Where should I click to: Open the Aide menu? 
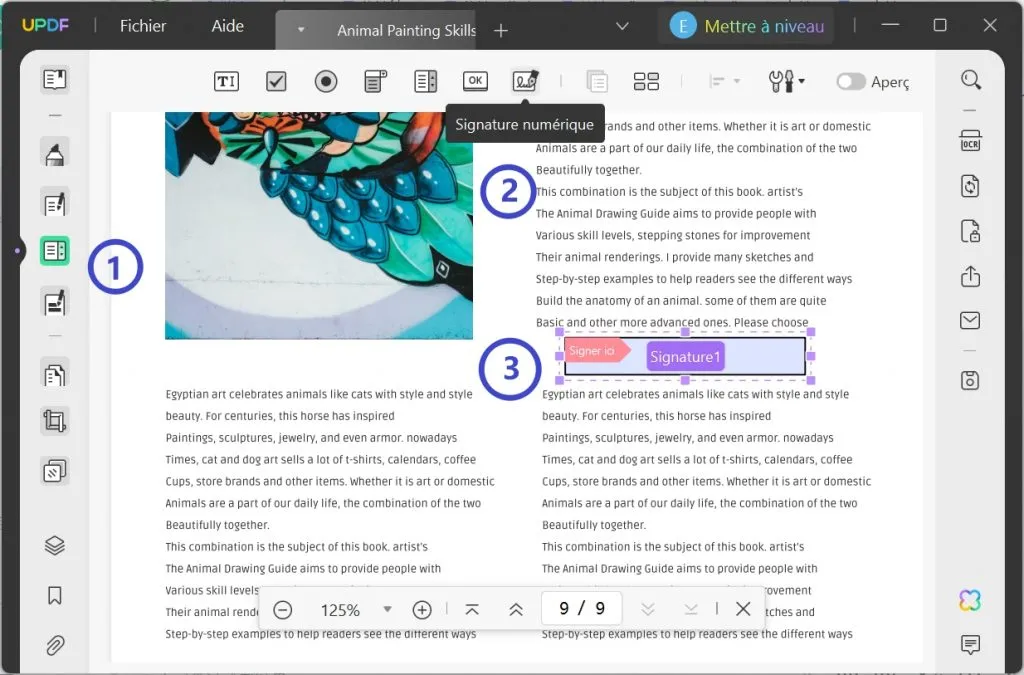point(227,26)
